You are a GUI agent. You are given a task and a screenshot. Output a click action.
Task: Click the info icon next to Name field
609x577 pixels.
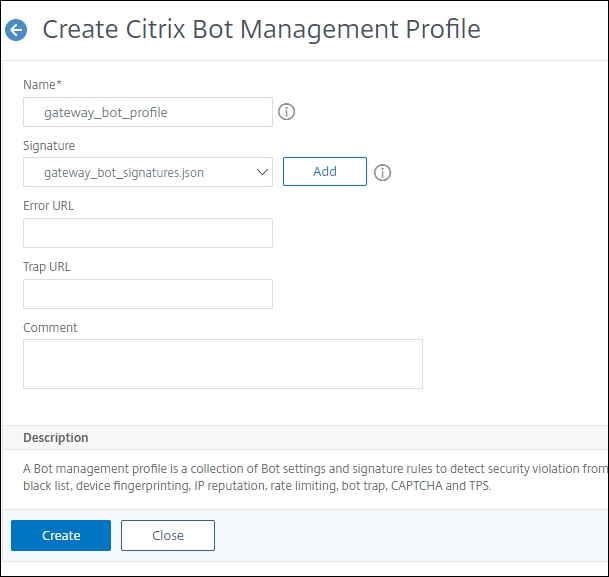[287, 112]
